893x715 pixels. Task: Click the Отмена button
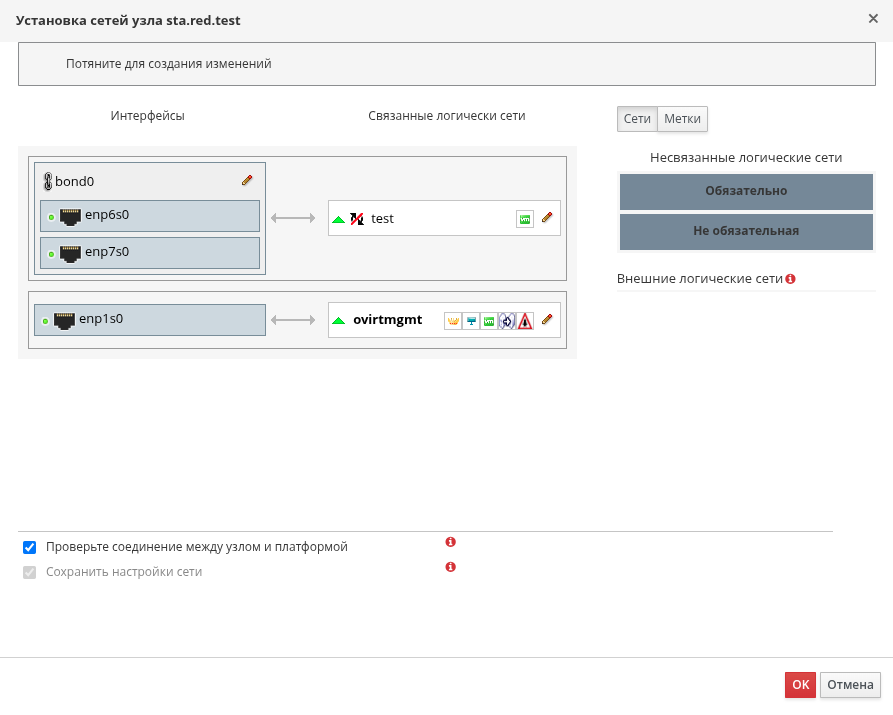(850, 685)
